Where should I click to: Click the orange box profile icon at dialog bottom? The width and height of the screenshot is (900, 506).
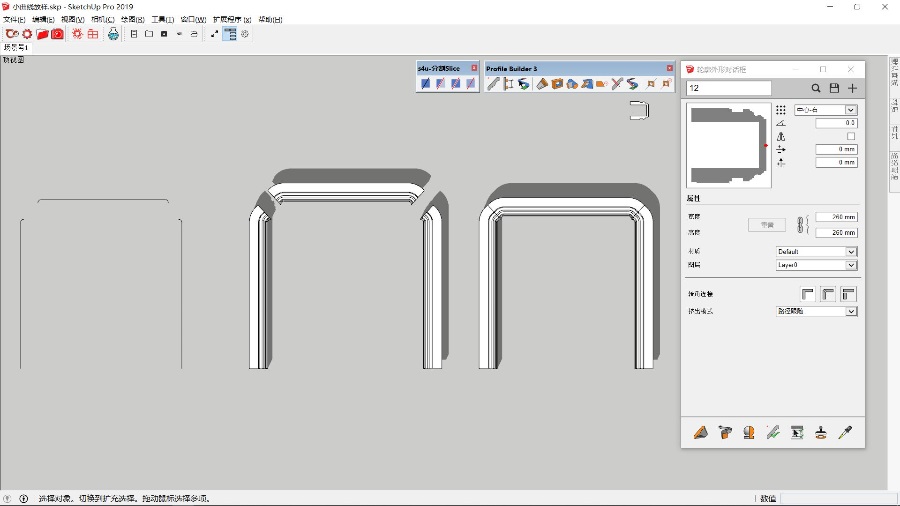pyautogui.click(x=725, y=433)
